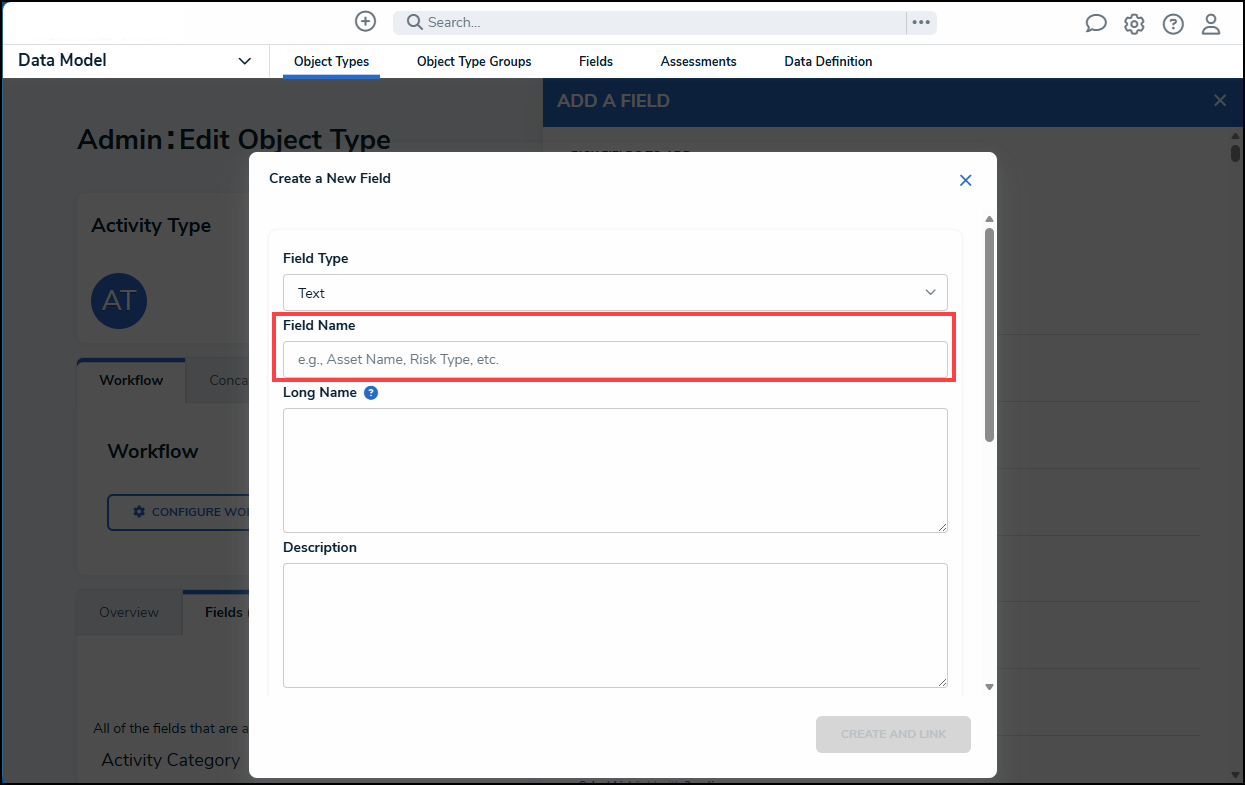Screen dimensions: 1245x785
Task: Click the Create and Link button
Action: pyautogui.click(x=893, y=734)
